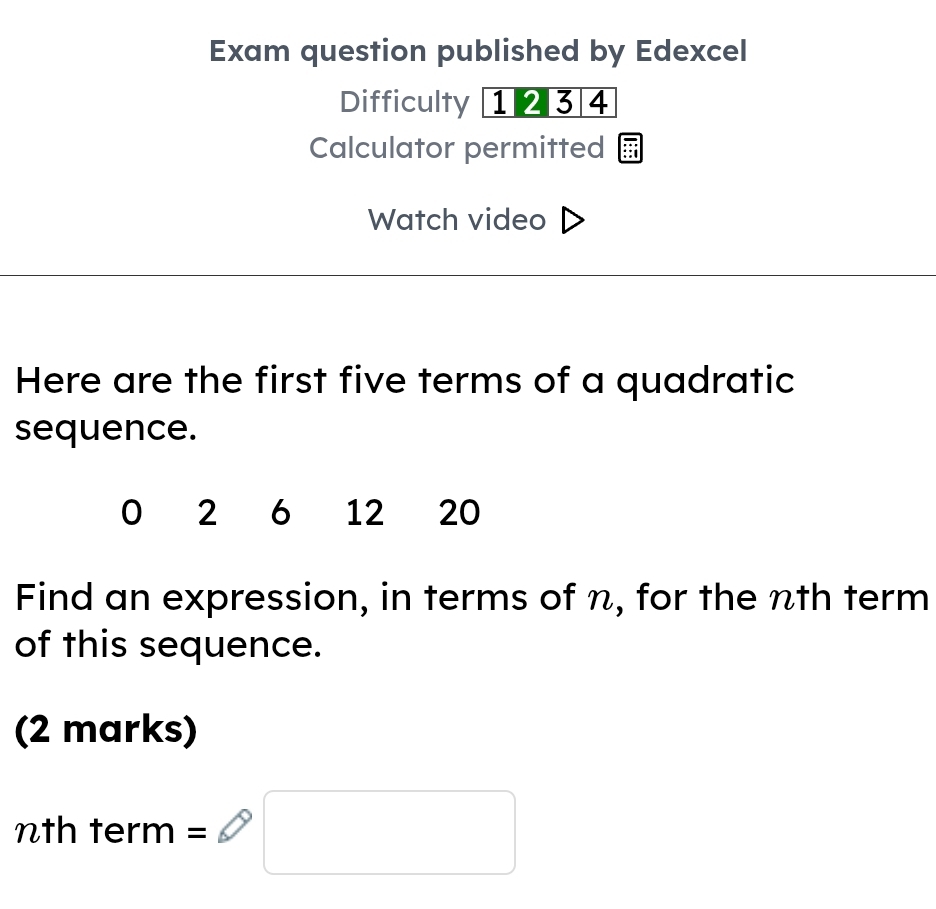Click the last sequence term 20
Viewport: 936px width, 909px height.
coord(460,513)
